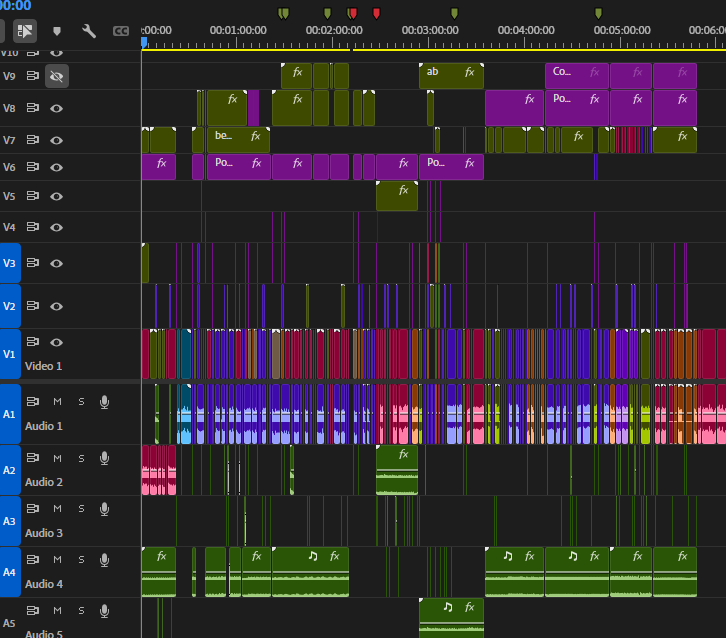This screenshot has width=726, height=638.
Task: Toggle the closed captions CC track button
Action: pos(121,31)
